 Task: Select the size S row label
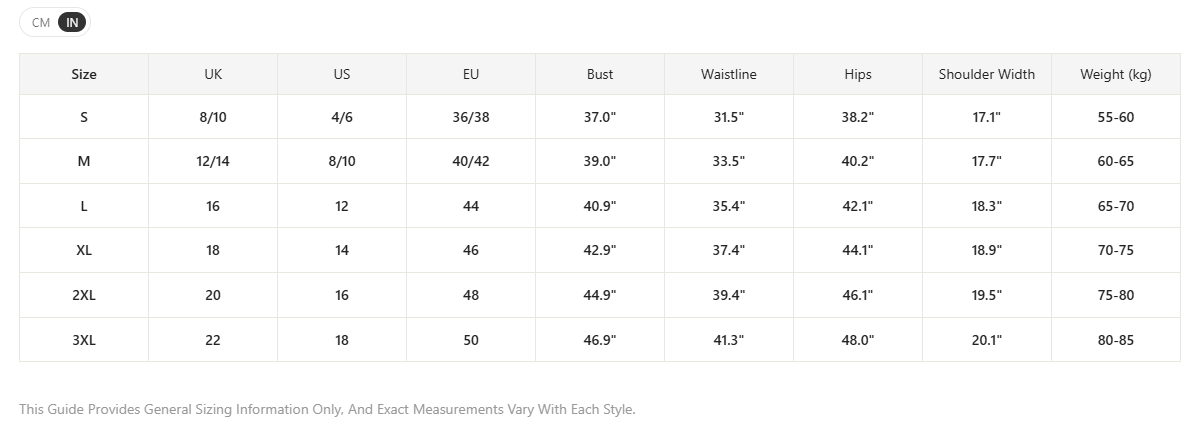84,117
